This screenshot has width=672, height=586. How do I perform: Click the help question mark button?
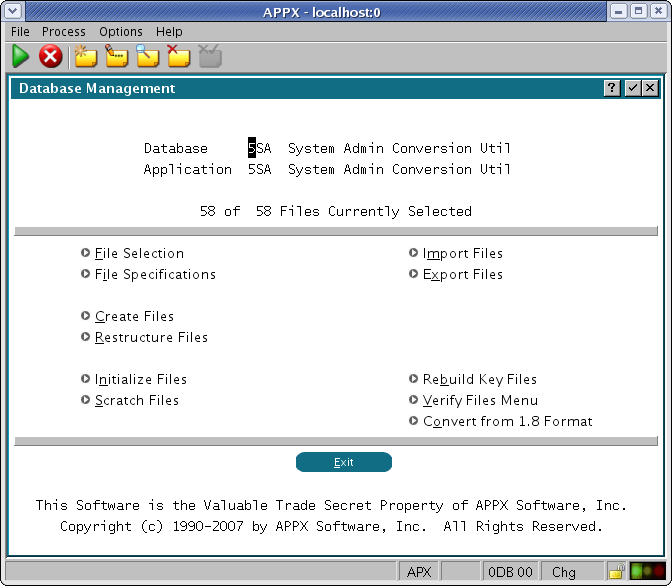[x=612, y=88]
